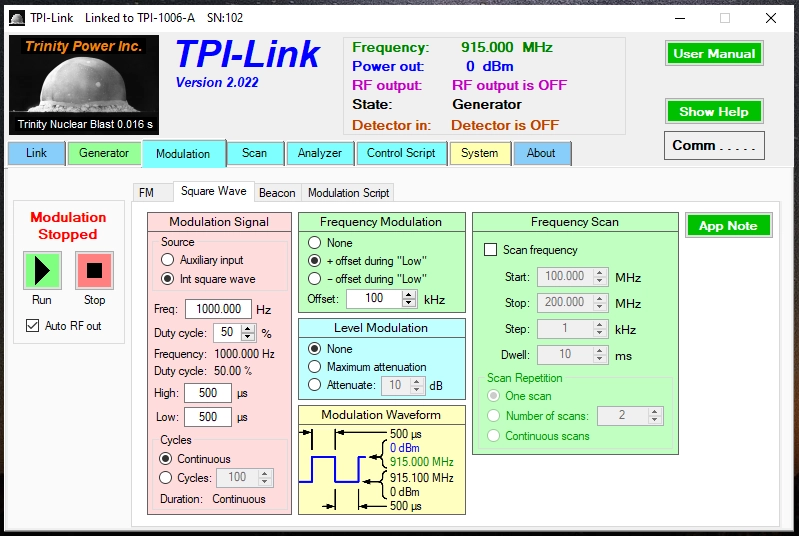This screenshot has width=799, height=536.
Task: Choose + offset during "Low" option
Action: click(314, 260)
